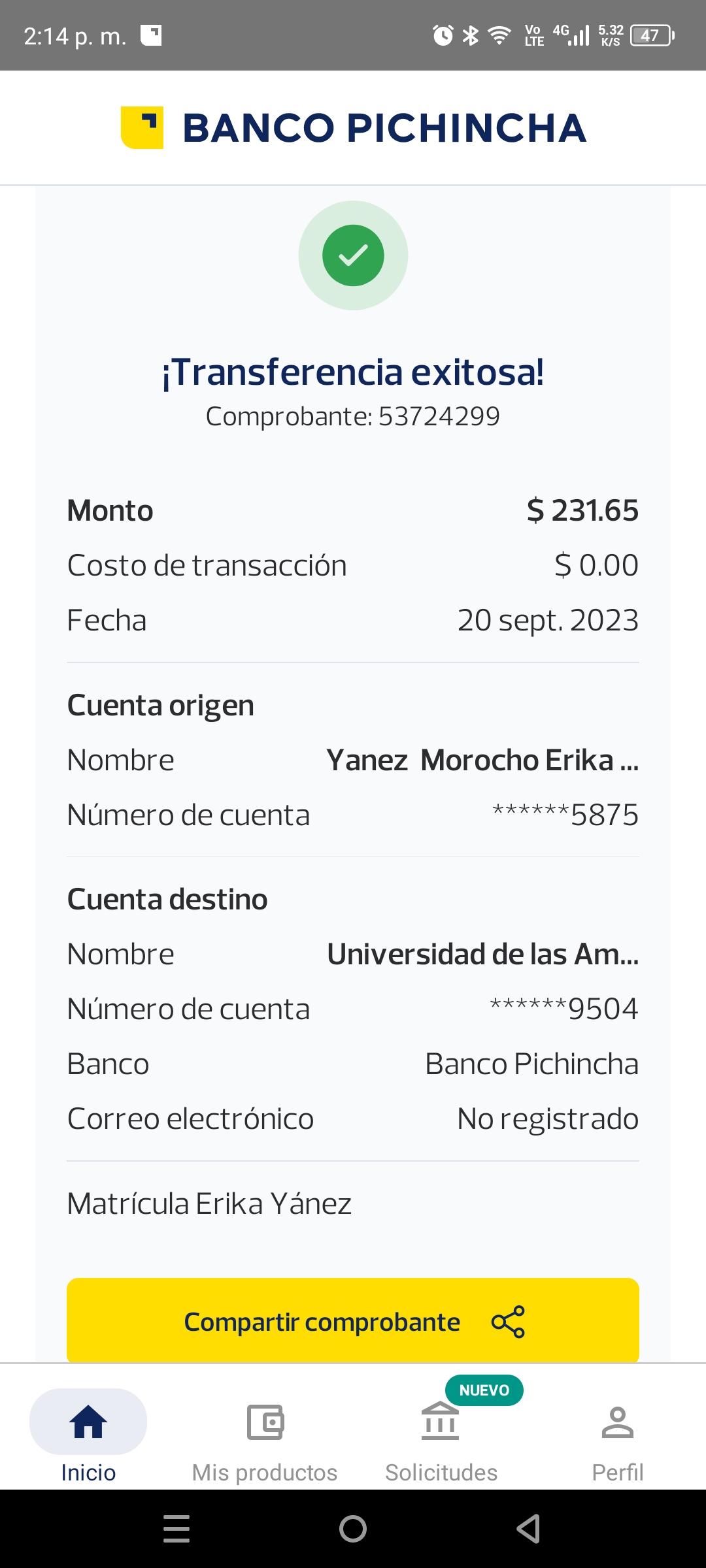Tap the alarm clock status icon
This screenshot has width=706, height=1568.
pyautogui.click(x=443, y=35)
